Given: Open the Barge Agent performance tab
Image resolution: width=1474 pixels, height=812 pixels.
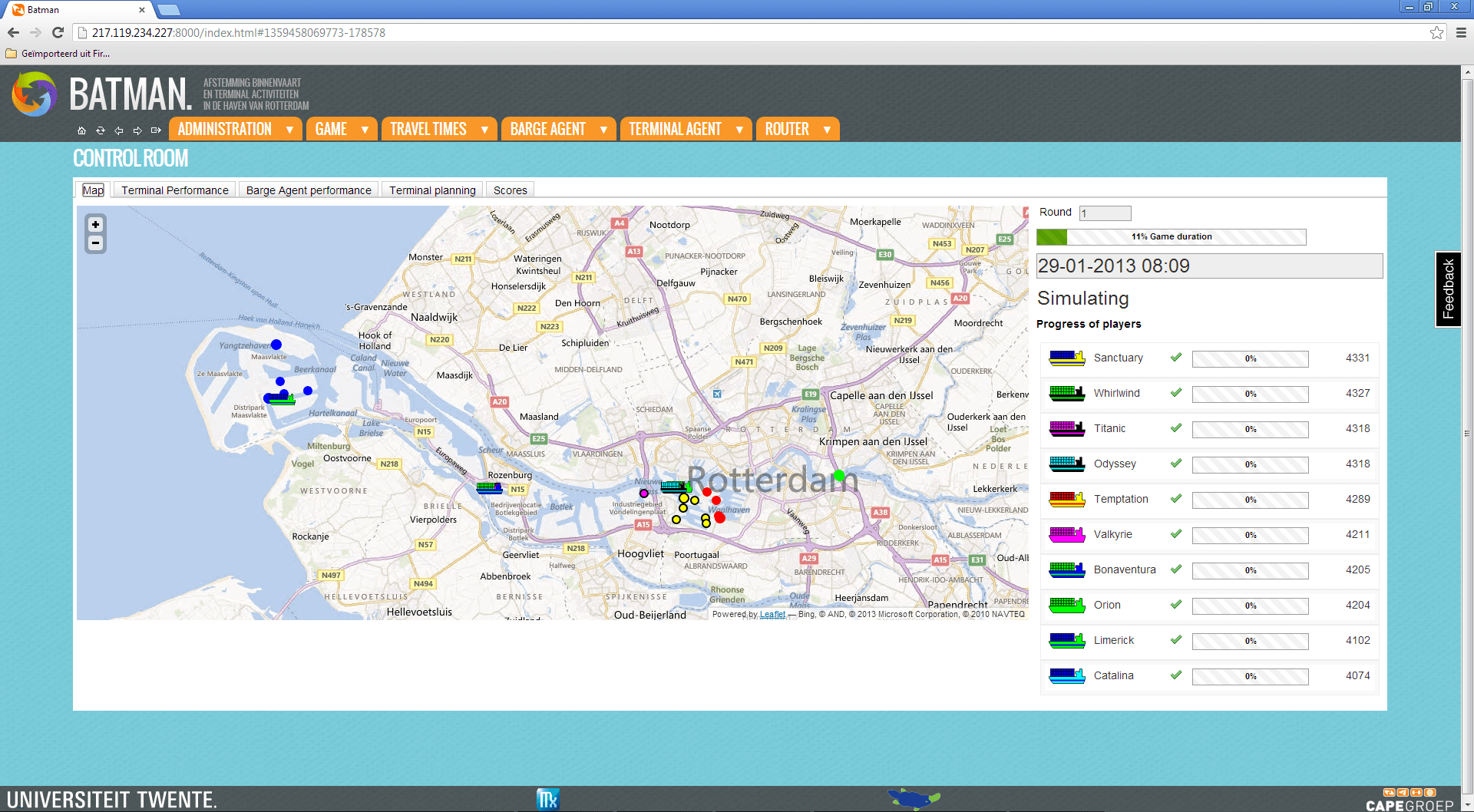Looking at the screenshot, I should pyautogui.click(x=309, y=190).
